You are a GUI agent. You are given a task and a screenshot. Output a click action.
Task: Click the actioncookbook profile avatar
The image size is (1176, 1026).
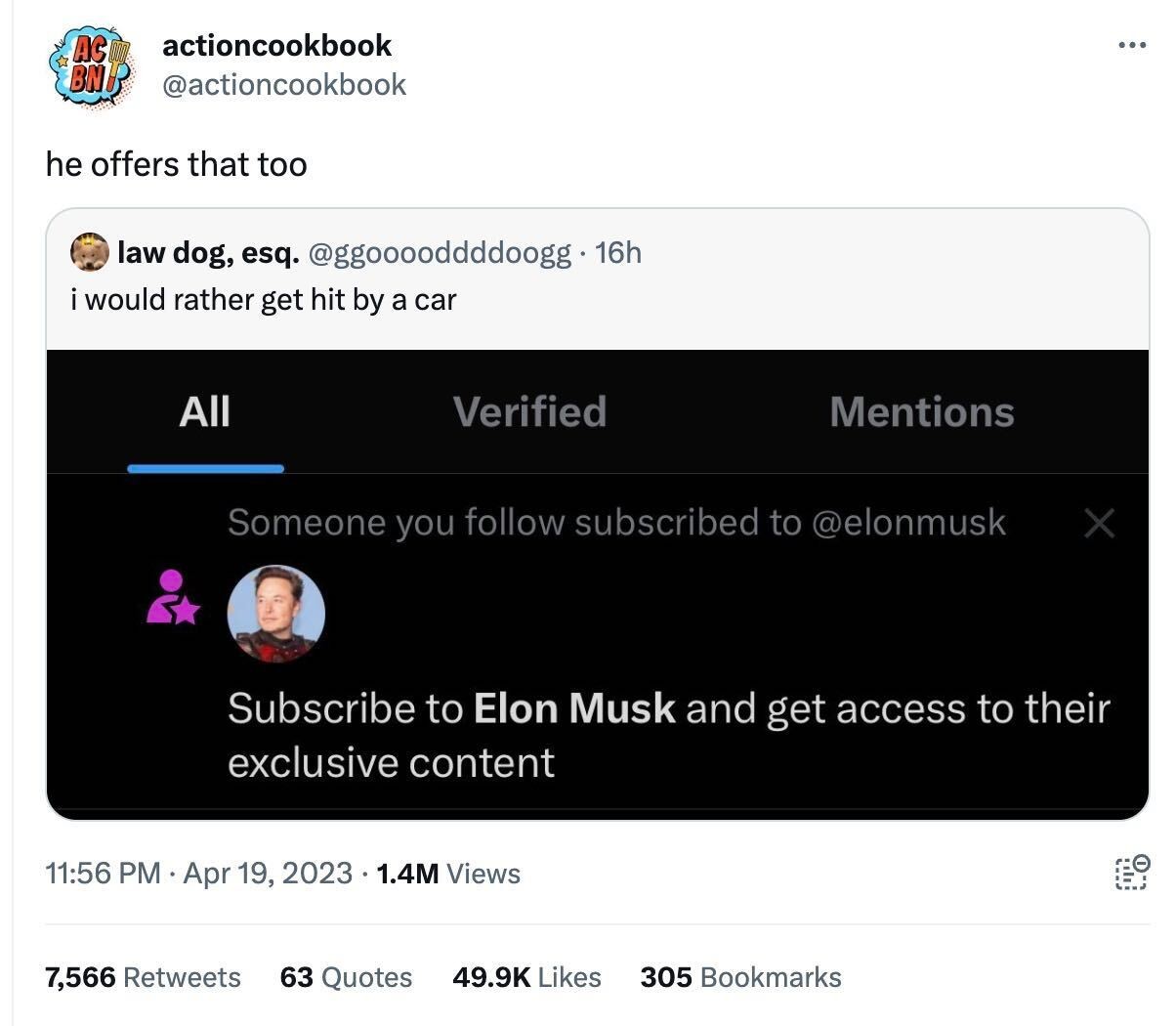click(90, 66)
